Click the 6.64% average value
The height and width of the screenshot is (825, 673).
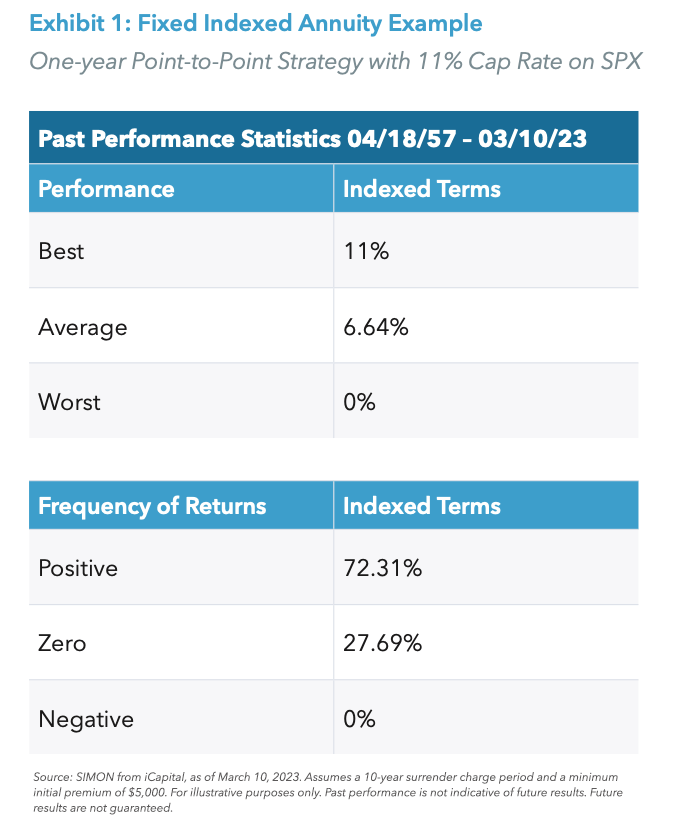coord(375,326)
